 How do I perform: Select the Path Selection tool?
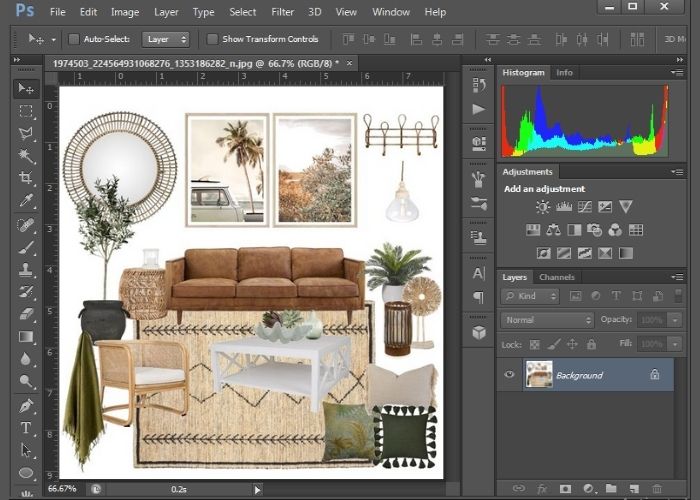[x=26, y=450]
